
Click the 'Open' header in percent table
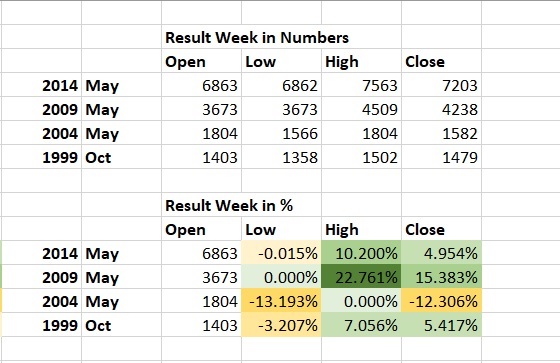pyautogui.click(x=201, y=229)
